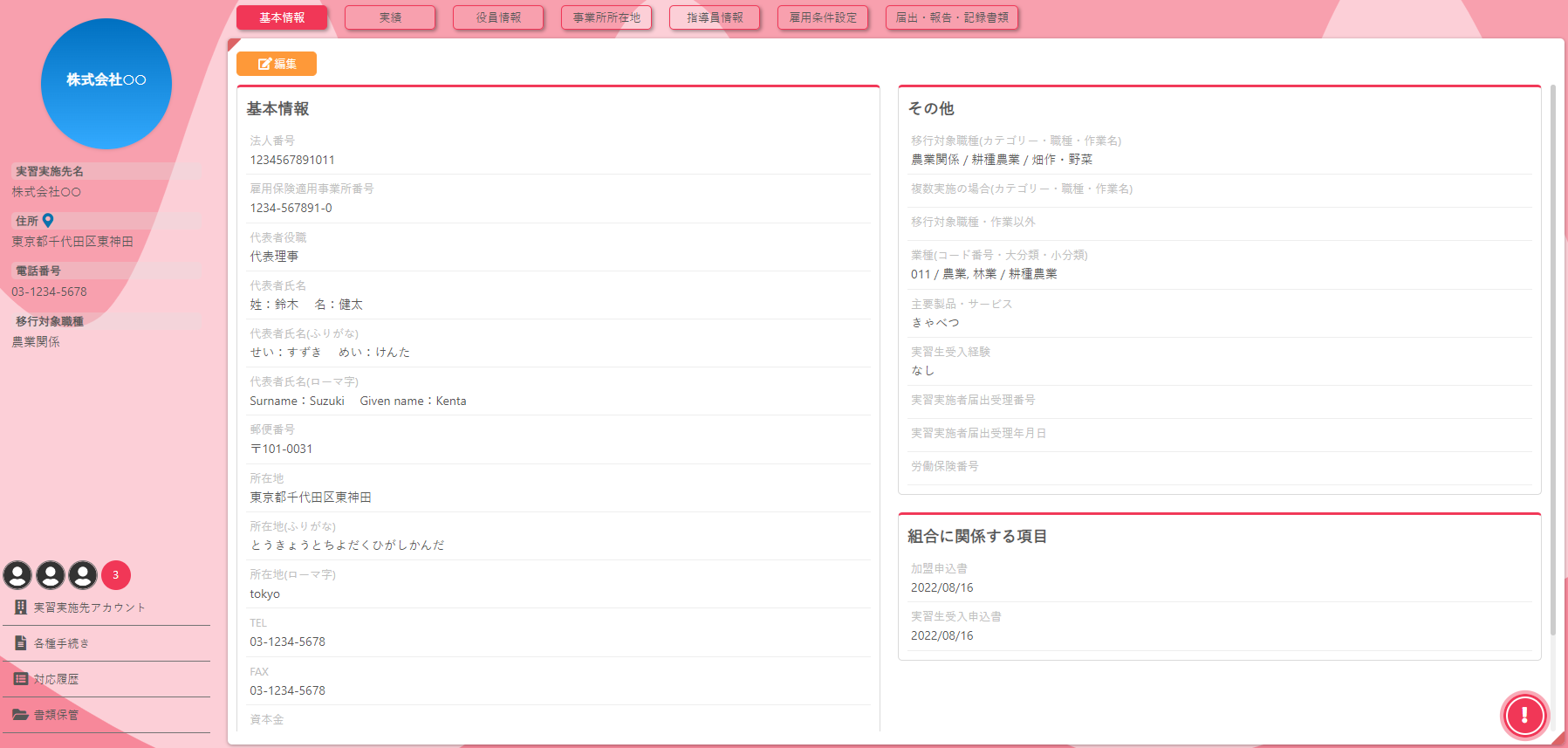Open 対応履歴 in the sidebar
This screenshot has width=1568, height=748.
56,679
